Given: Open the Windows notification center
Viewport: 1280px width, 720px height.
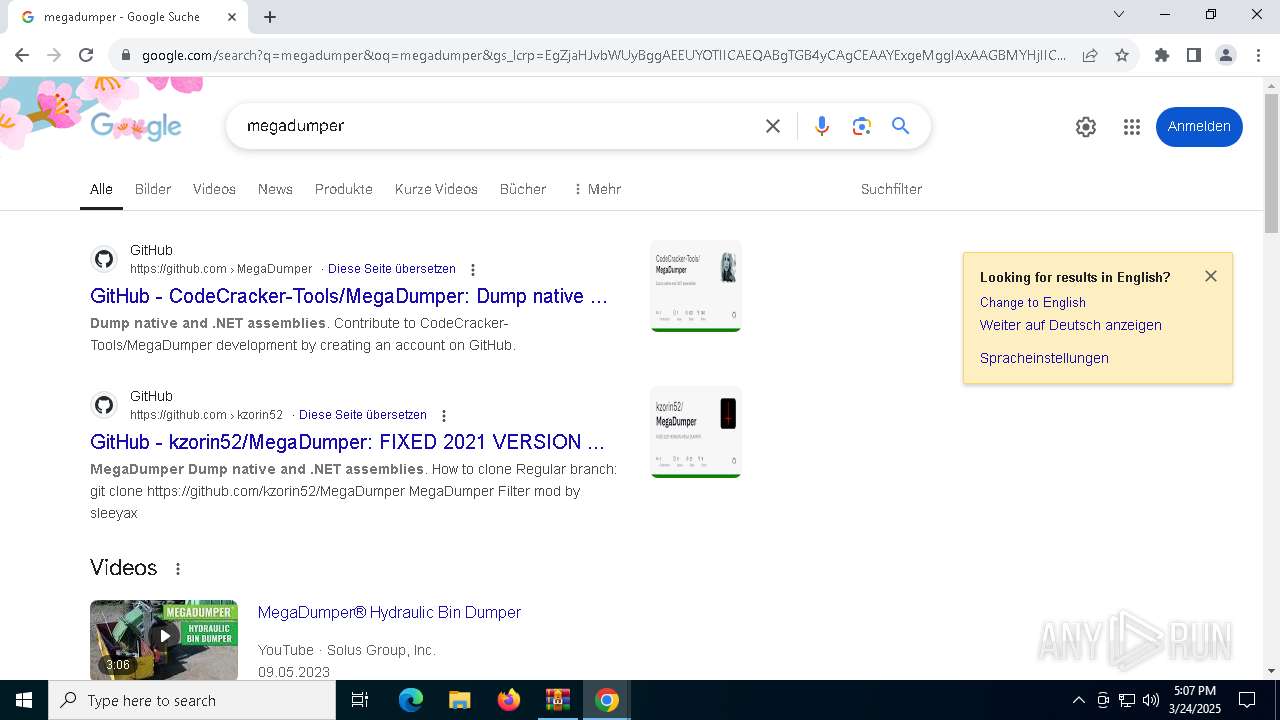Looking at the screenshot, I should tap(1247, 700).
